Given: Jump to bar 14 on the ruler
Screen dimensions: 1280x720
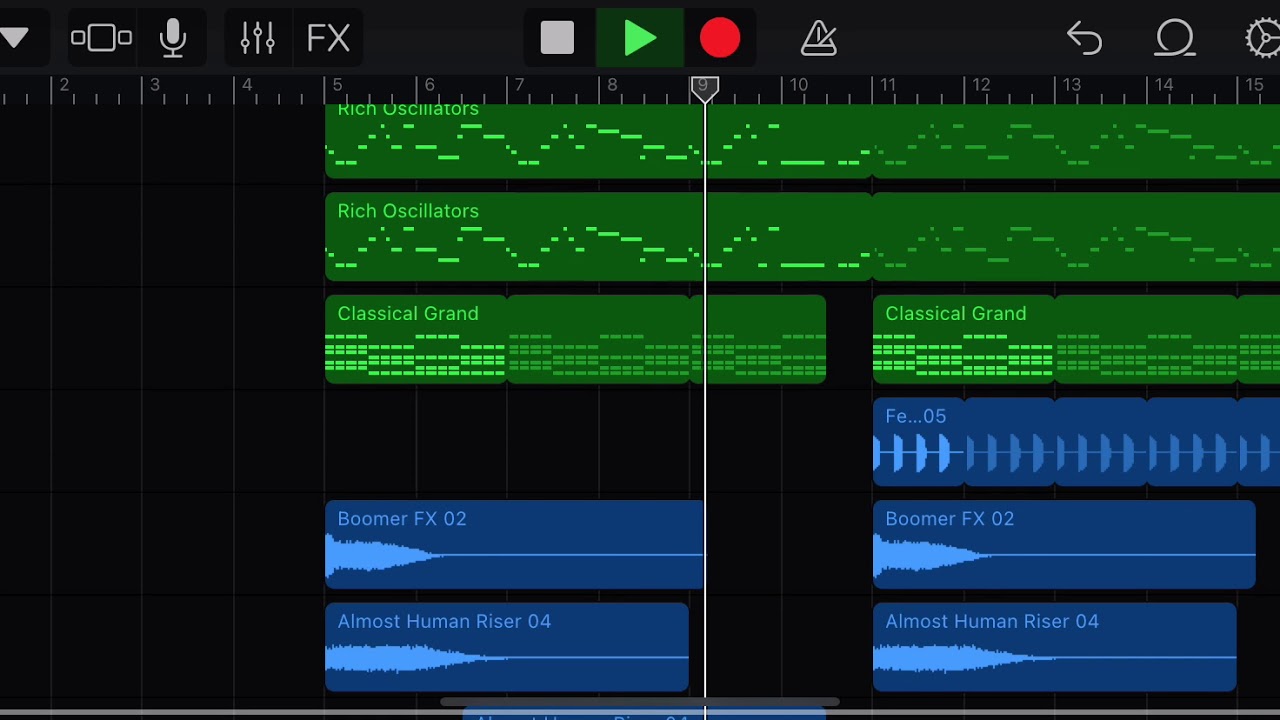Looking at the screenshot, I should tap(1164, 85).
